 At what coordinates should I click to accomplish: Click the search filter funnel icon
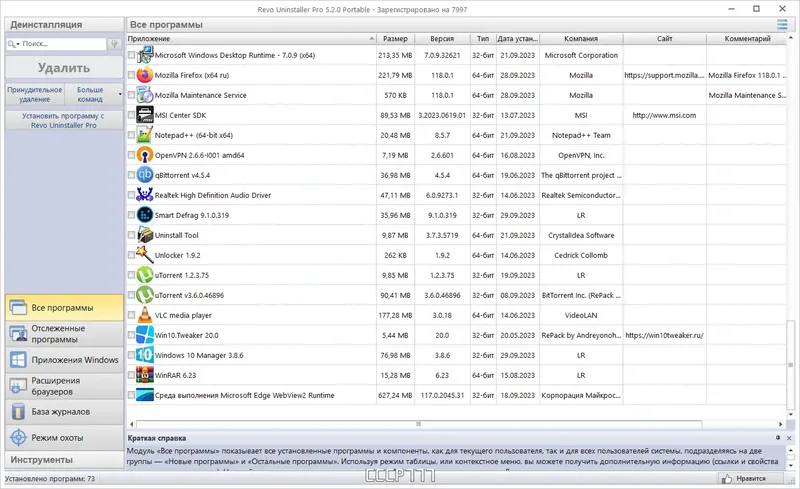tap(114, 44)
